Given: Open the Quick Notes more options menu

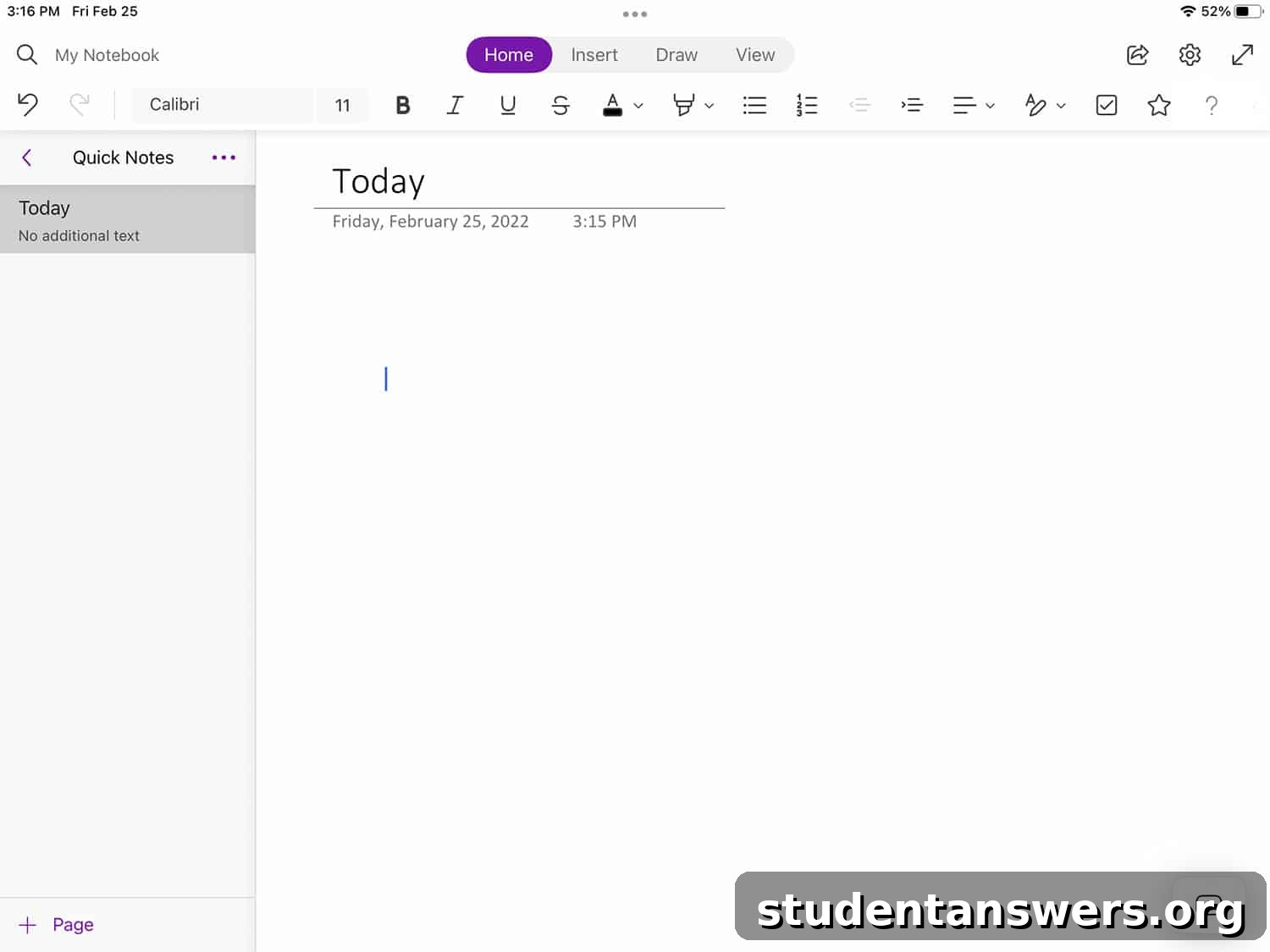Looking at the screenshot, I should (224, 157).
